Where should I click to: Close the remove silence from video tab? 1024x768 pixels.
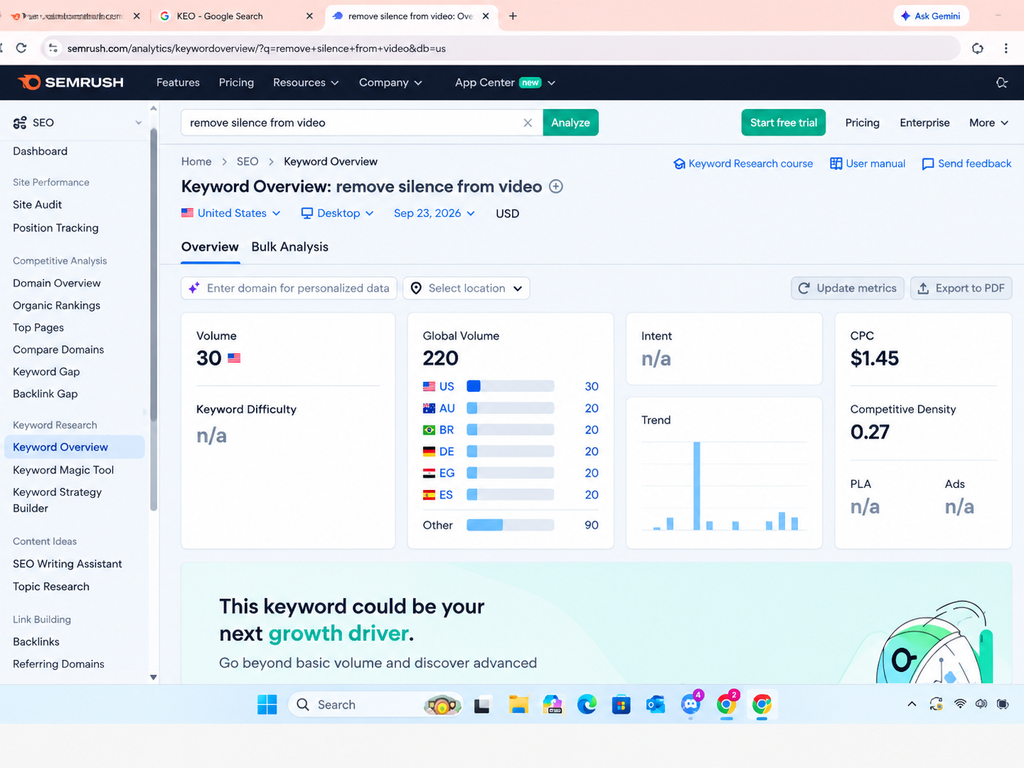pos(485,16)
